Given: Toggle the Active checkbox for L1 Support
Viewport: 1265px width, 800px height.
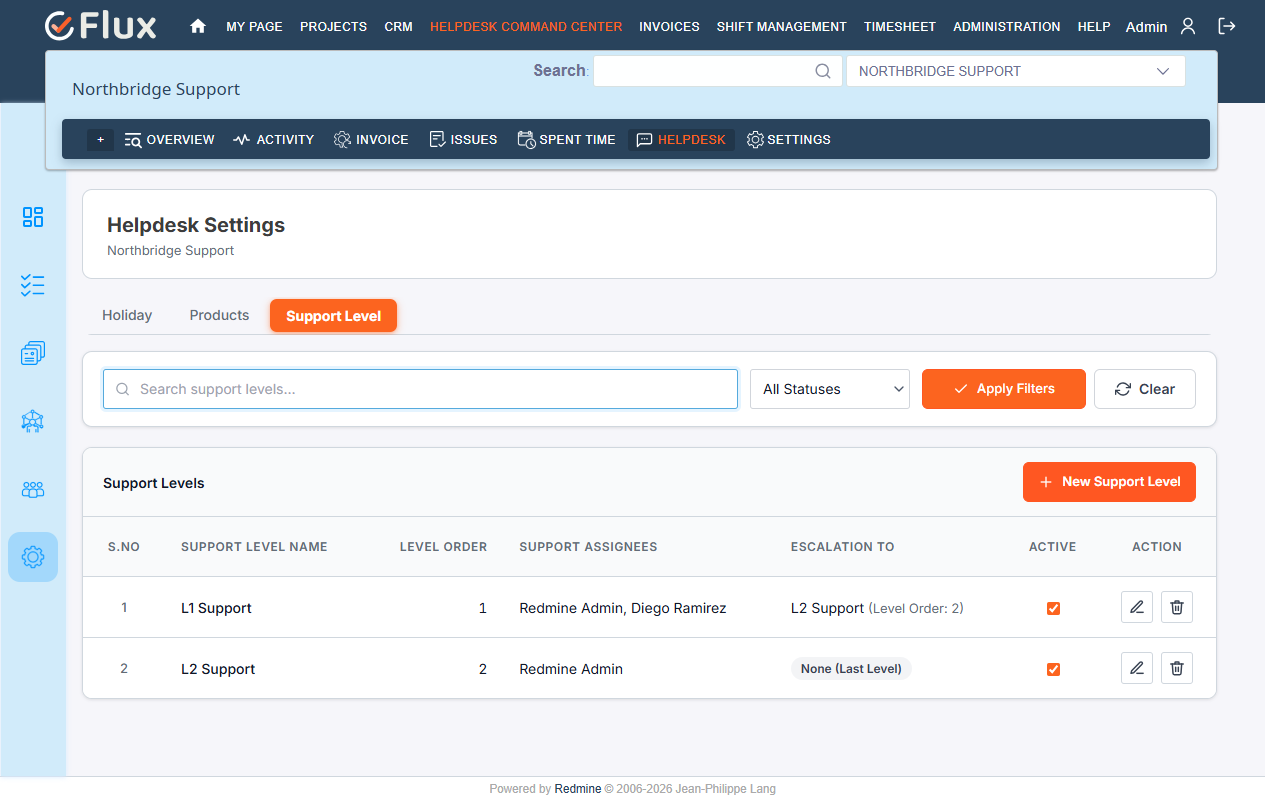Looking at the screenshot, I should tap(1053, 608).
